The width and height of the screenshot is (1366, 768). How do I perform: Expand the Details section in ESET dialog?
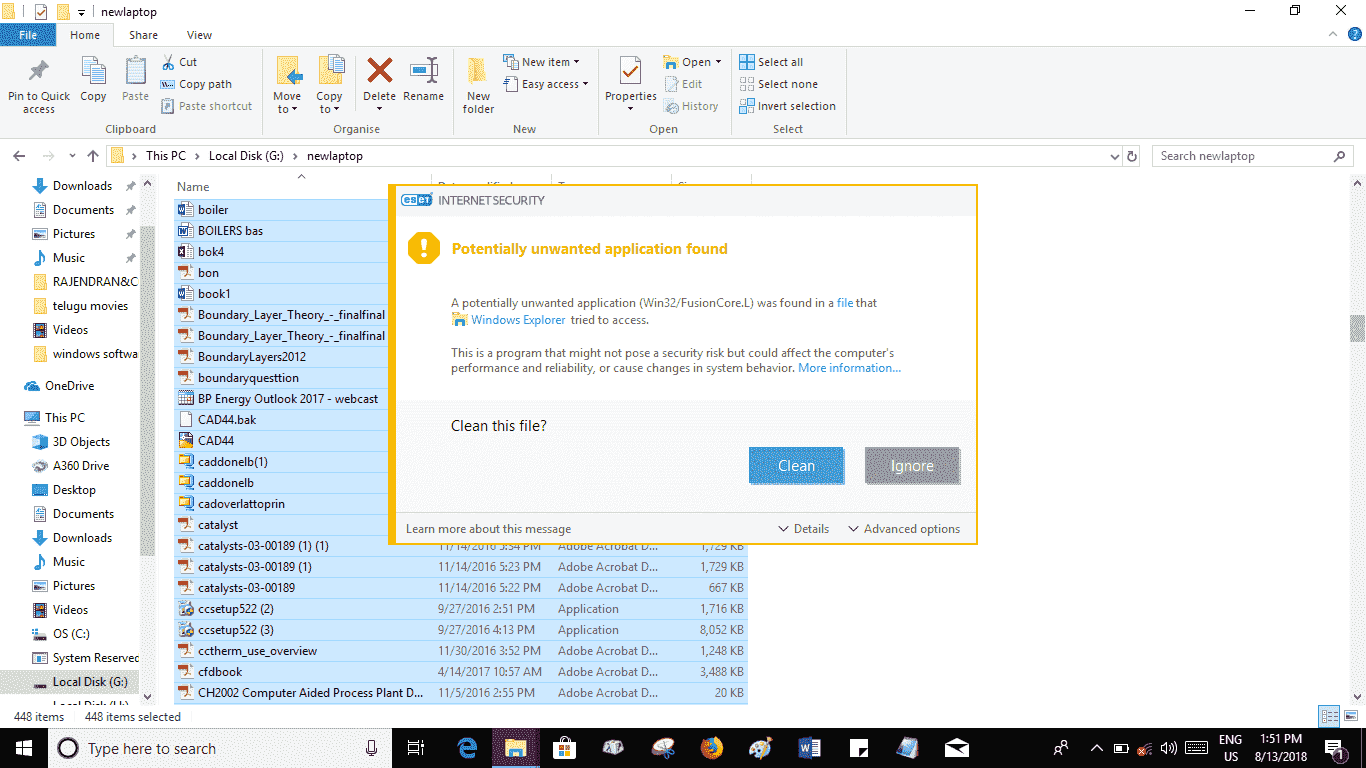click(803, 529)
